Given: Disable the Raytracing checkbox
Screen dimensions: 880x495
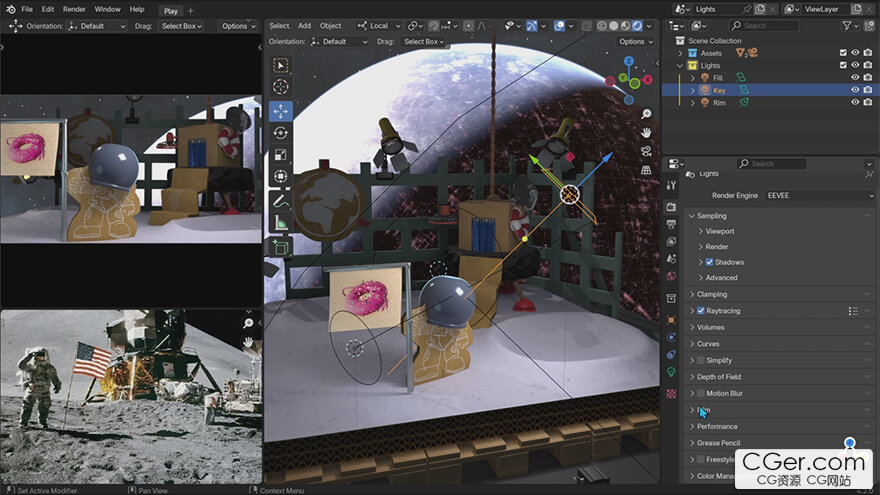Looking at the screenshot, I should pyautogui.click(x=700, y=310).
